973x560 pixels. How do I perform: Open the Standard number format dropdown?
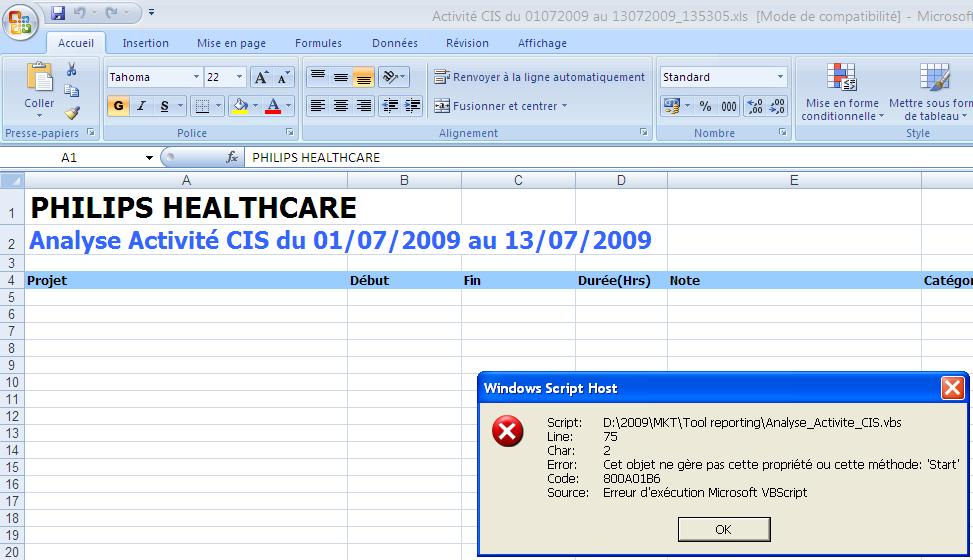(x=780, y=77)
